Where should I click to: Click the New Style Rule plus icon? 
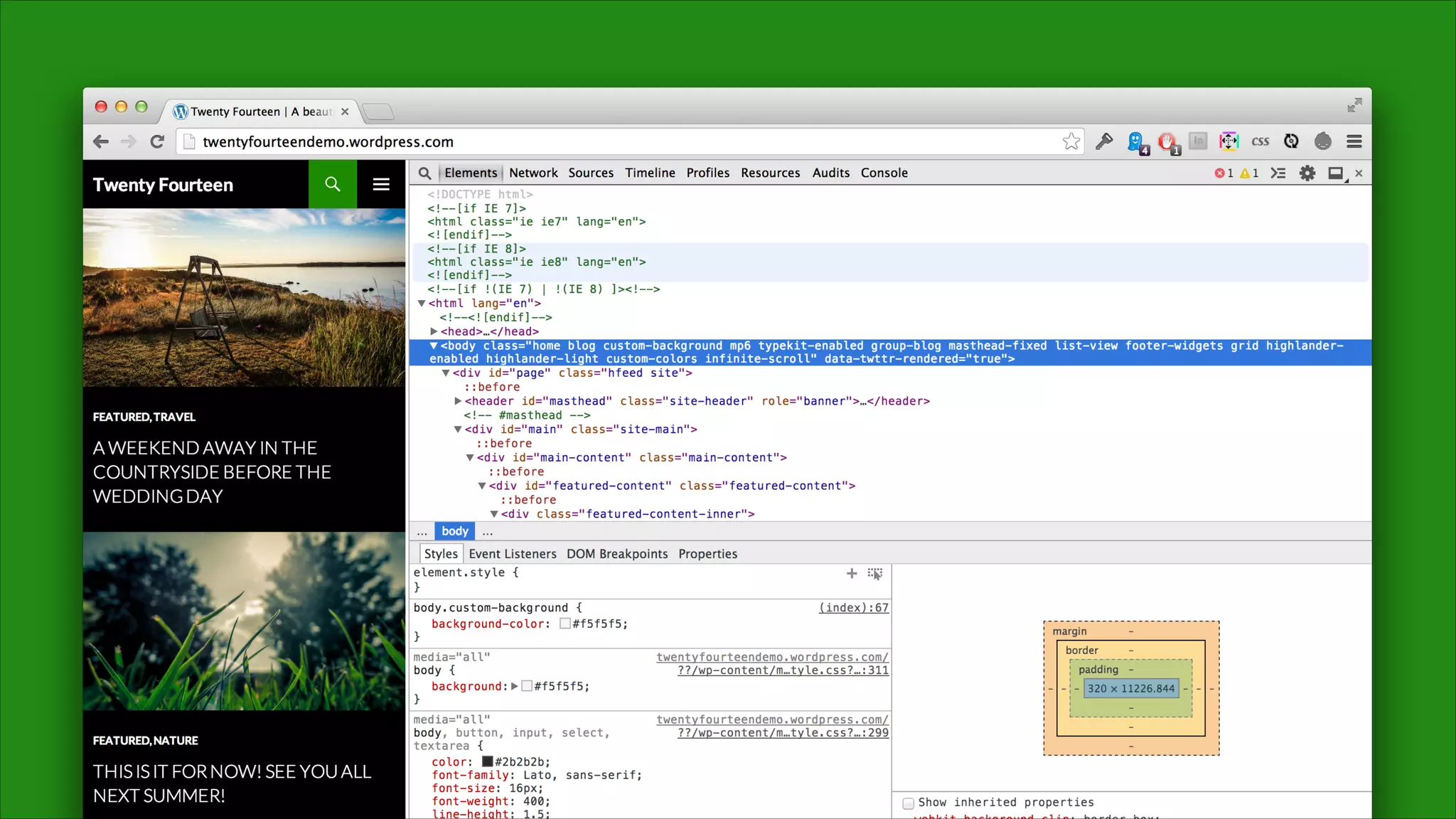851,573
